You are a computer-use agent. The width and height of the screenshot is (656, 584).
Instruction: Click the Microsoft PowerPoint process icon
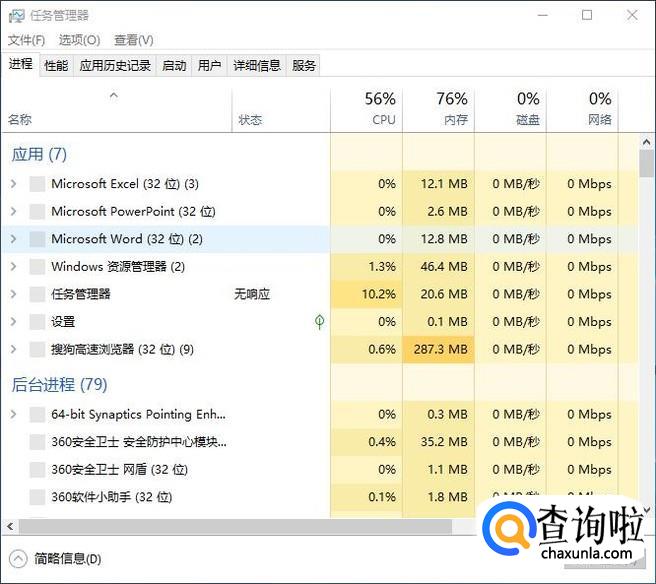click(37, 212)
